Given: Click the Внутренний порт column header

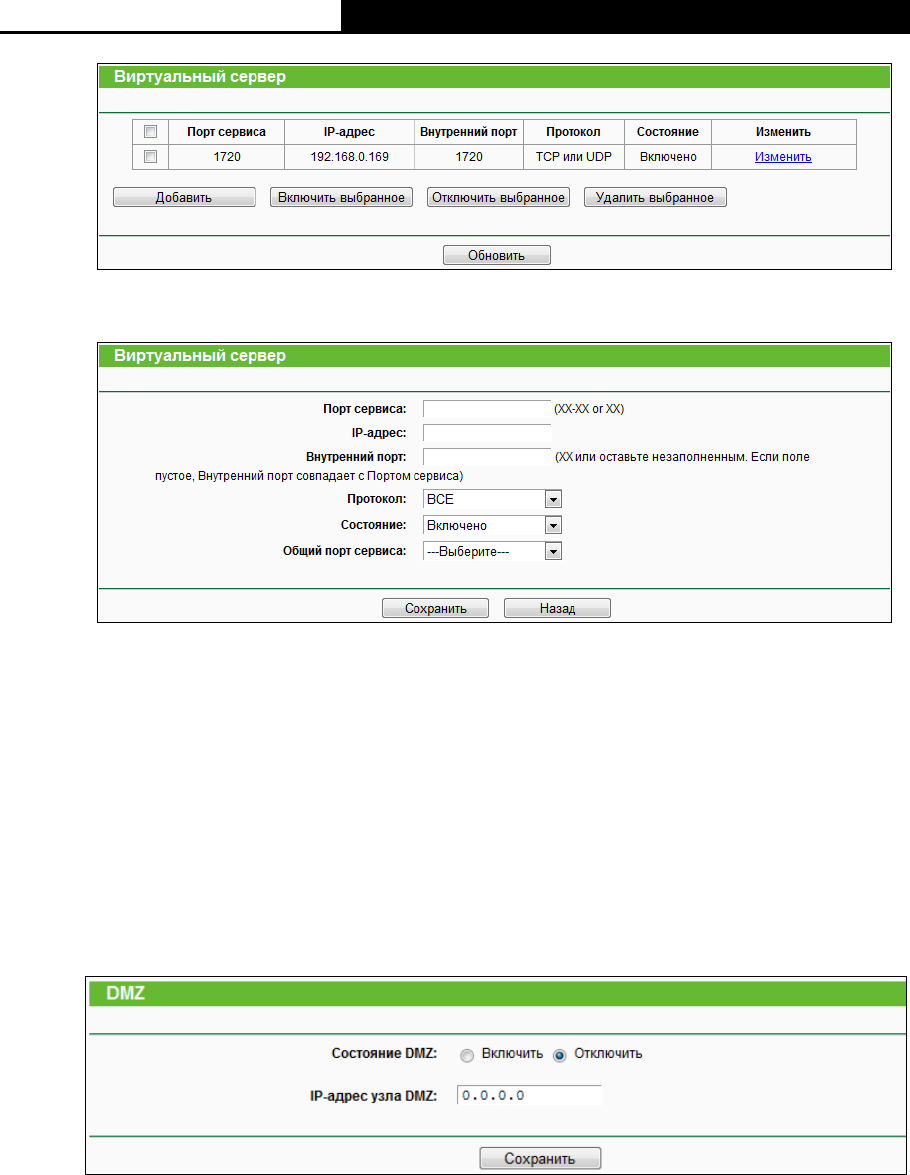Looking at the screenshot, I should point(468,132).
